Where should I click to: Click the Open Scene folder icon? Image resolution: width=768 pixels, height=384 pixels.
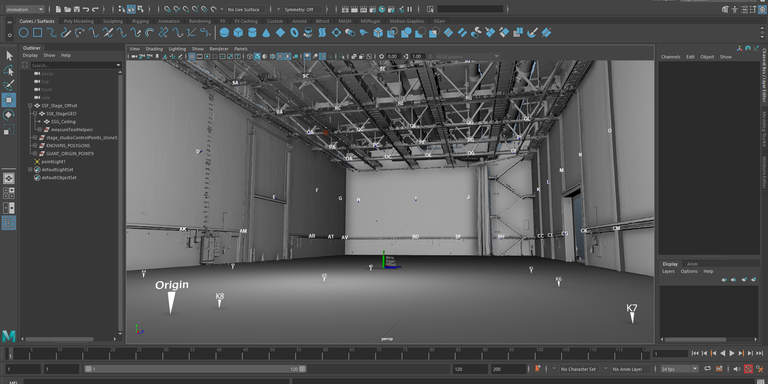(x=68, y=9)
